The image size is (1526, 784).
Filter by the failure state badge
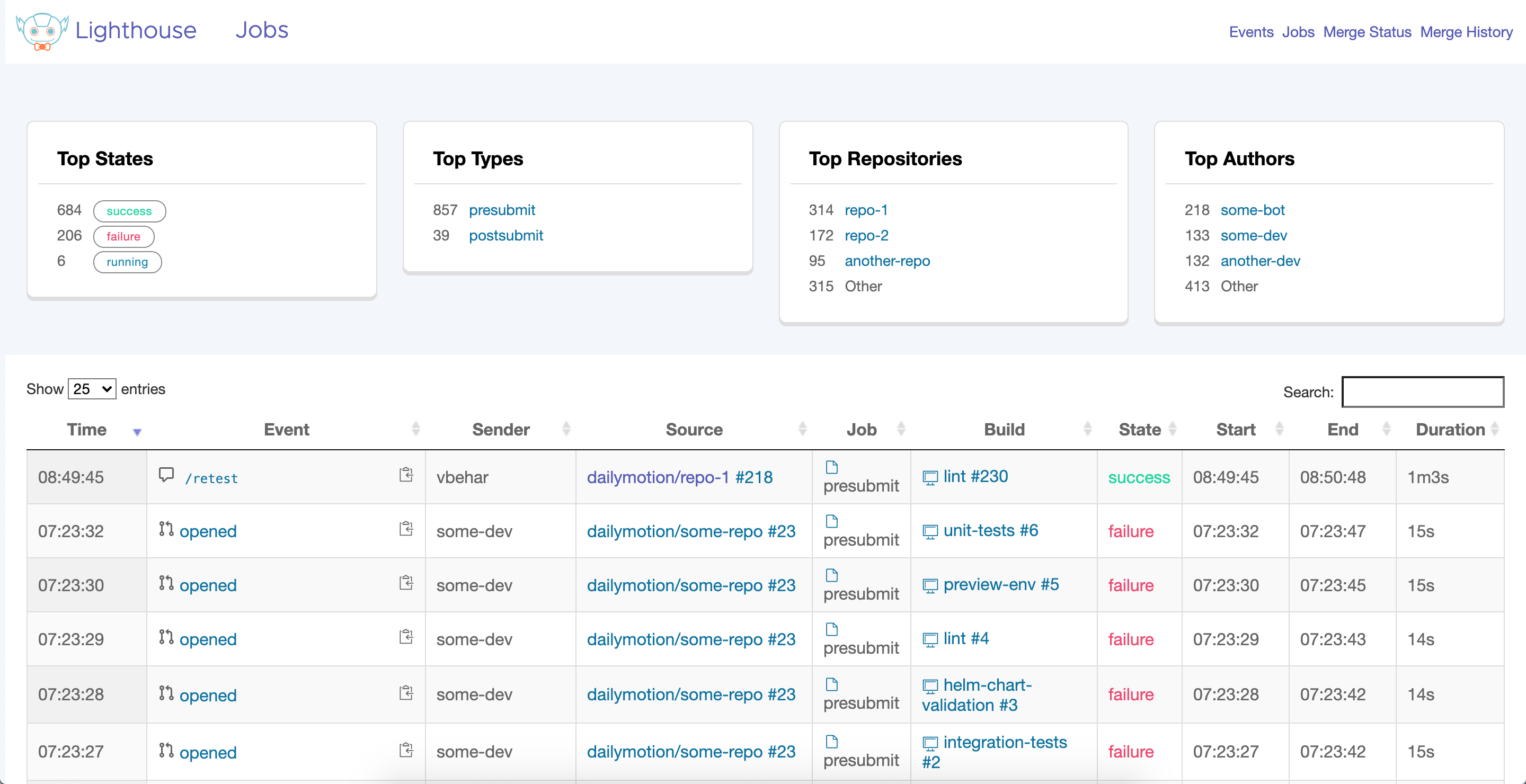coord(123,237)
